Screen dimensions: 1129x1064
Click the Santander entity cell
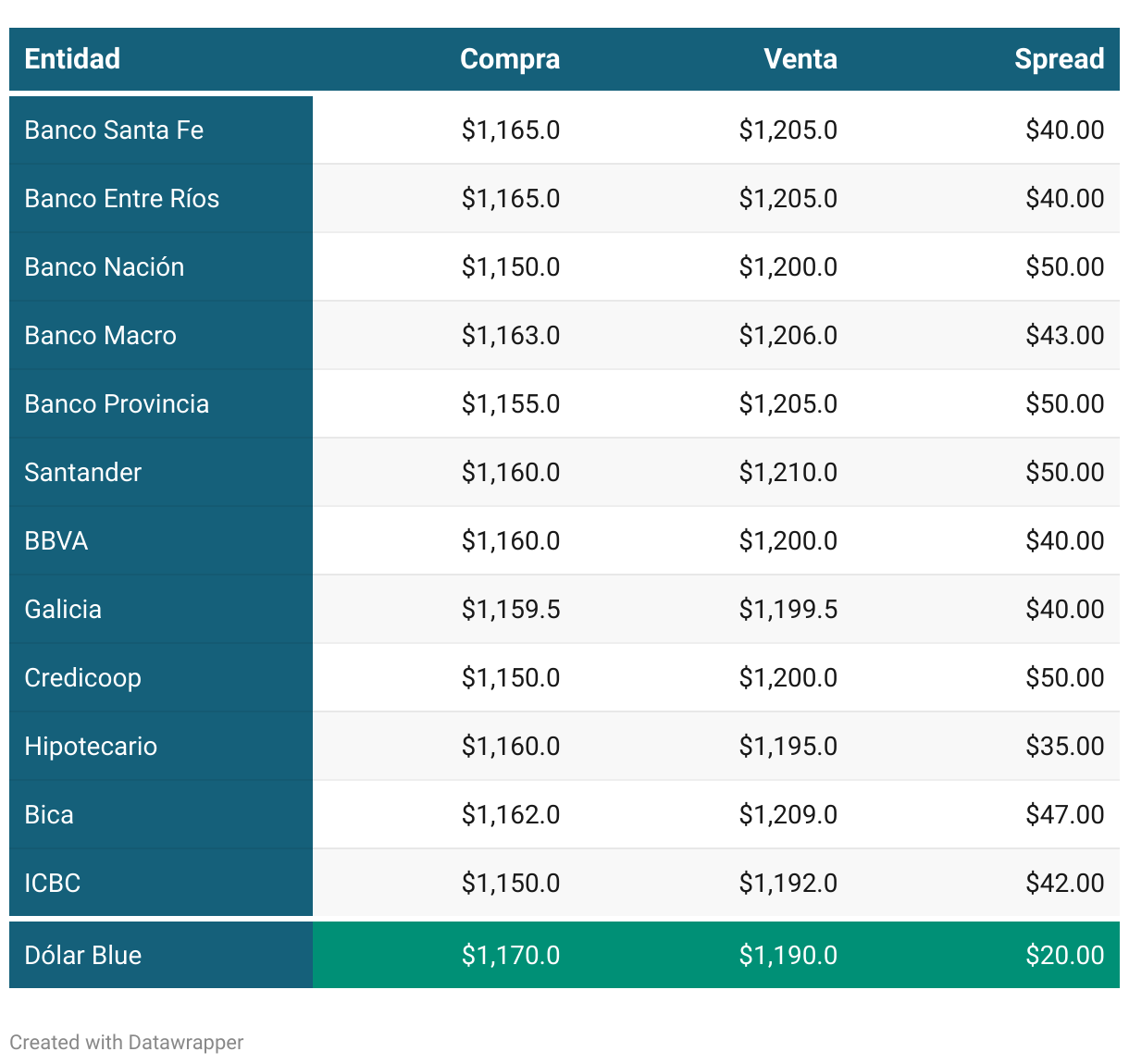tap(82, 473)
